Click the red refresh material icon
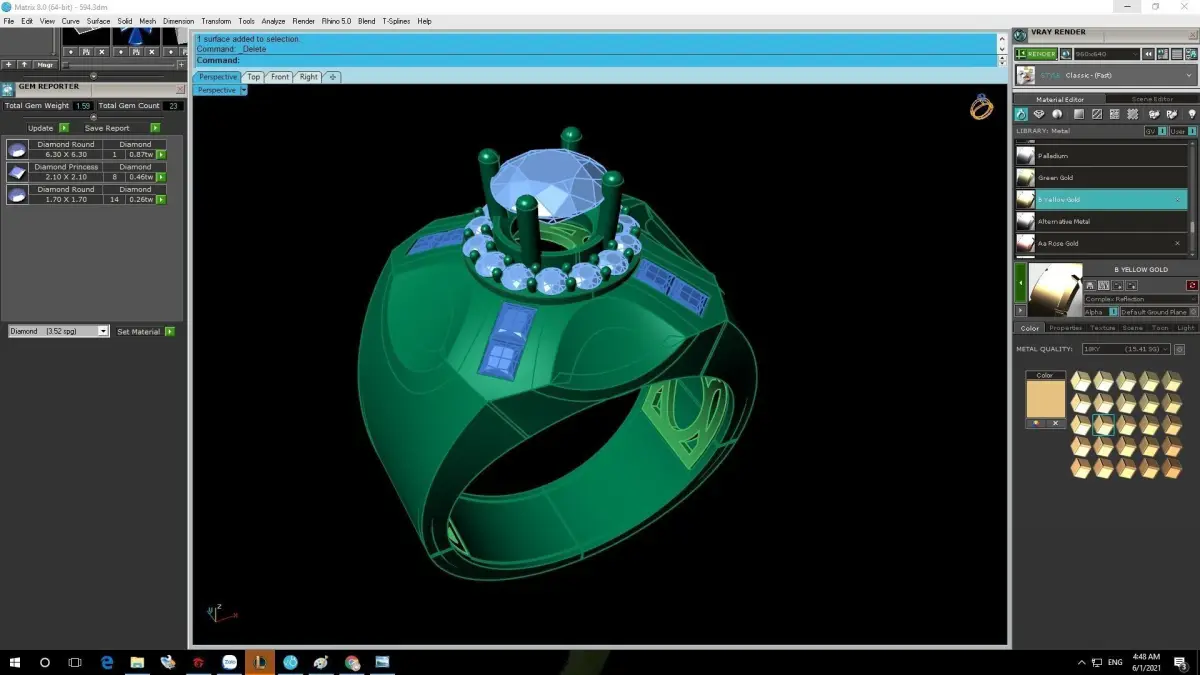Image resolution: width=1200 pixels, height=675 pixels. coord(1191,285)
